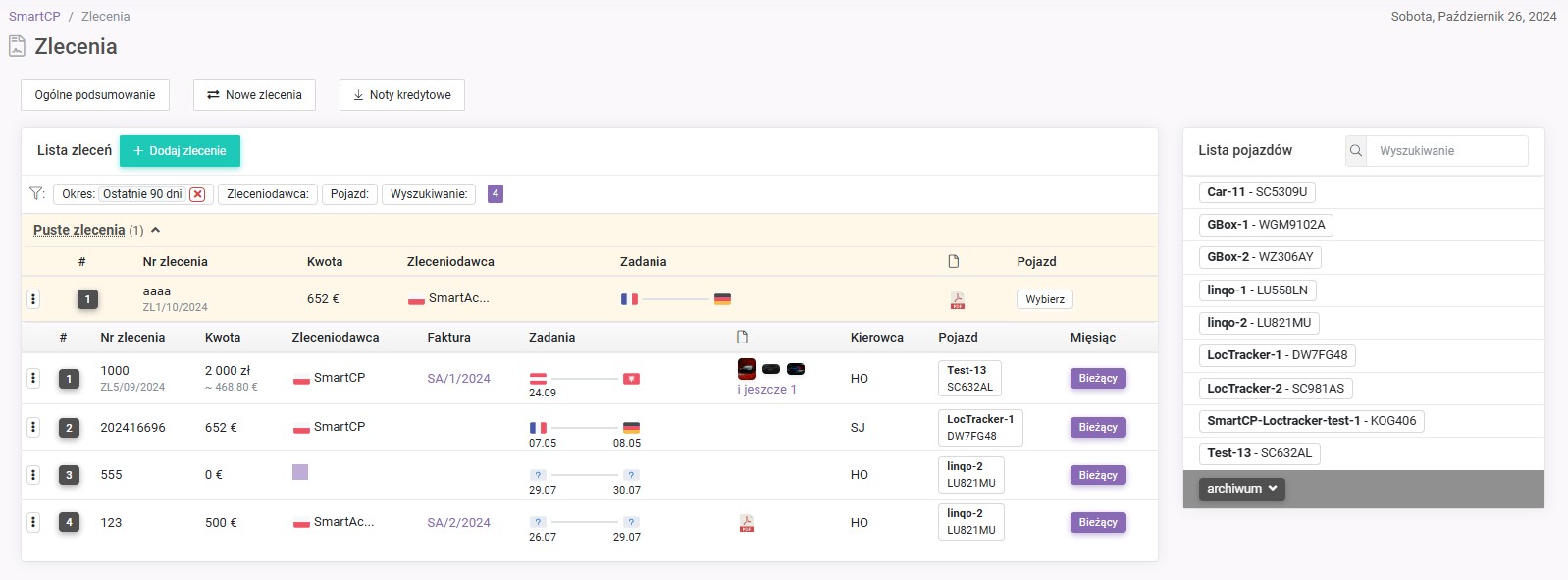Select GBox-1 - WGM9102A in vehicle list
This screenshot has height=580, width=1568.
click(x=1266, y=225)
